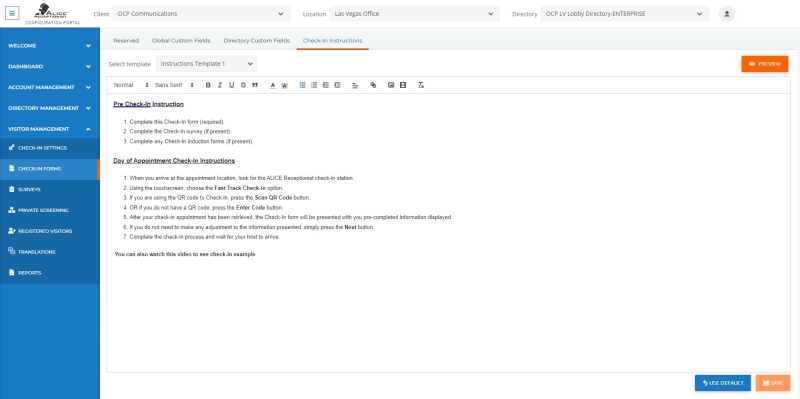Expand the Dashboard sidebar section
The height and width of the screenshot is (399, 800).
point(49,67)
